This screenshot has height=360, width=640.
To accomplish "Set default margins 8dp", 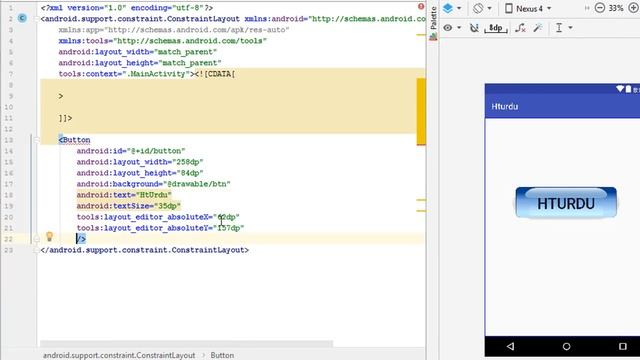I will point(496,28).
